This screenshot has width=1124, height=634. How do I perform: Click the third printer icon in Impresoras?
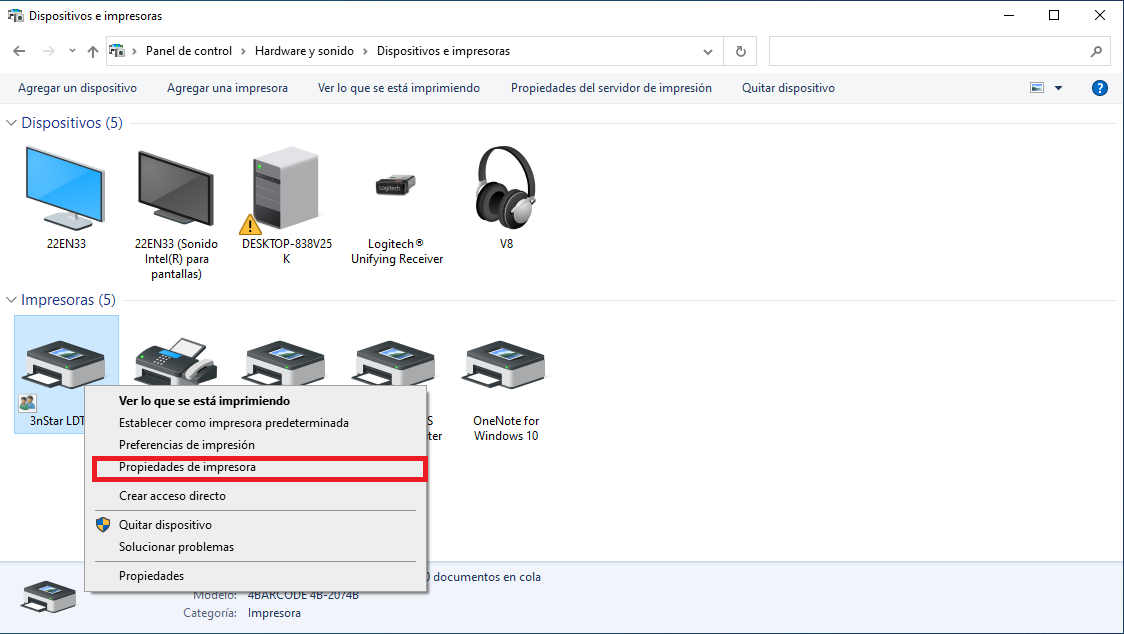(x=285, y=362)
